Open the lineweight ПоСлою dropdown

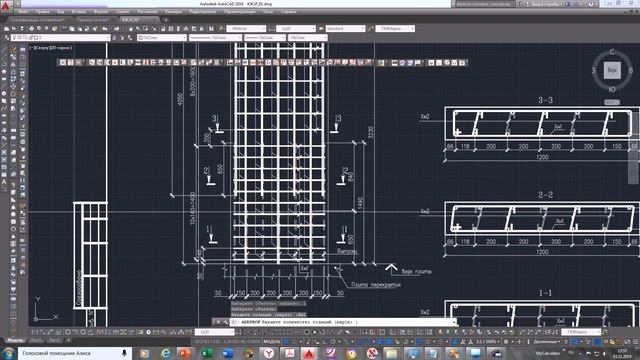coord(265,38)
